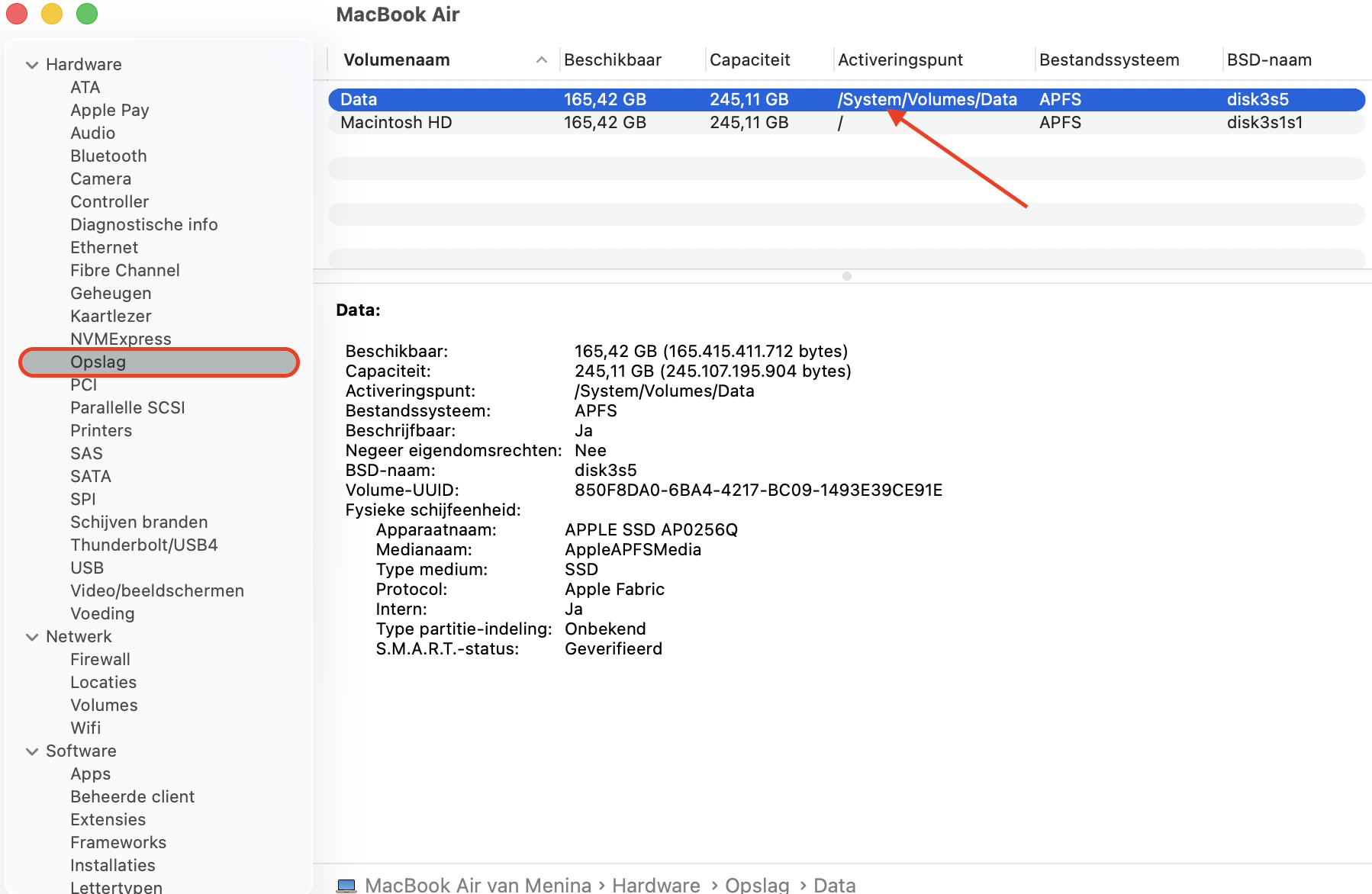Open Apps under Software
The width and height of the screenshot is (1372, 894).
(x=90, y=773)
